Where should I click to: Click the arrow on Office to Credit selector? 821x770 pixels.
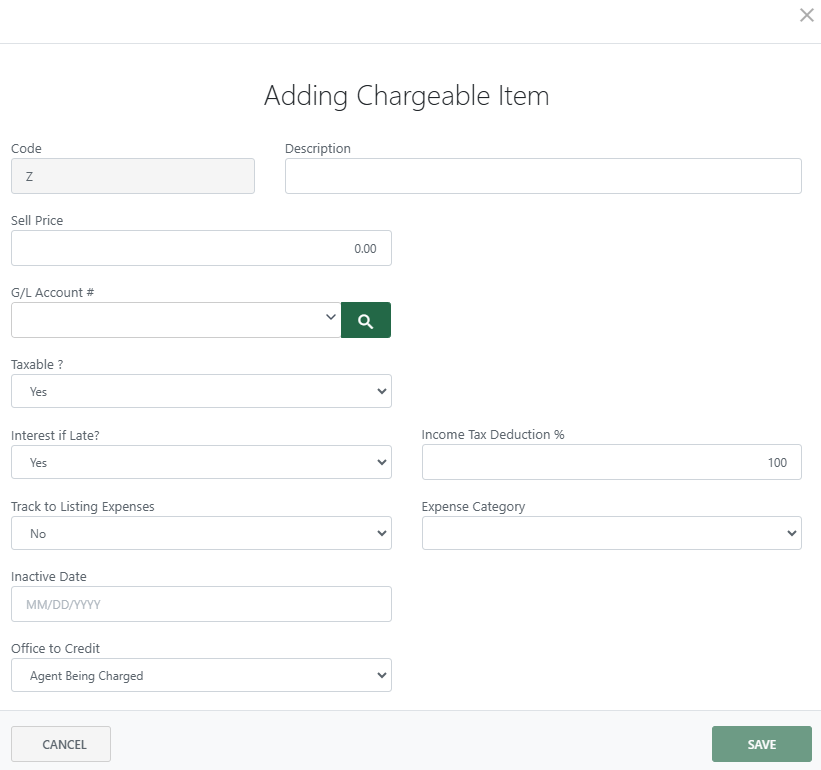(381, 675)
